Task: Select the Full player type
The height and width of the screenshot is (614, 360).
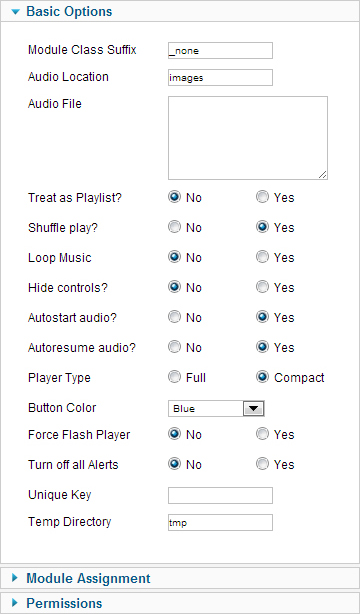Action: [174, 377]
